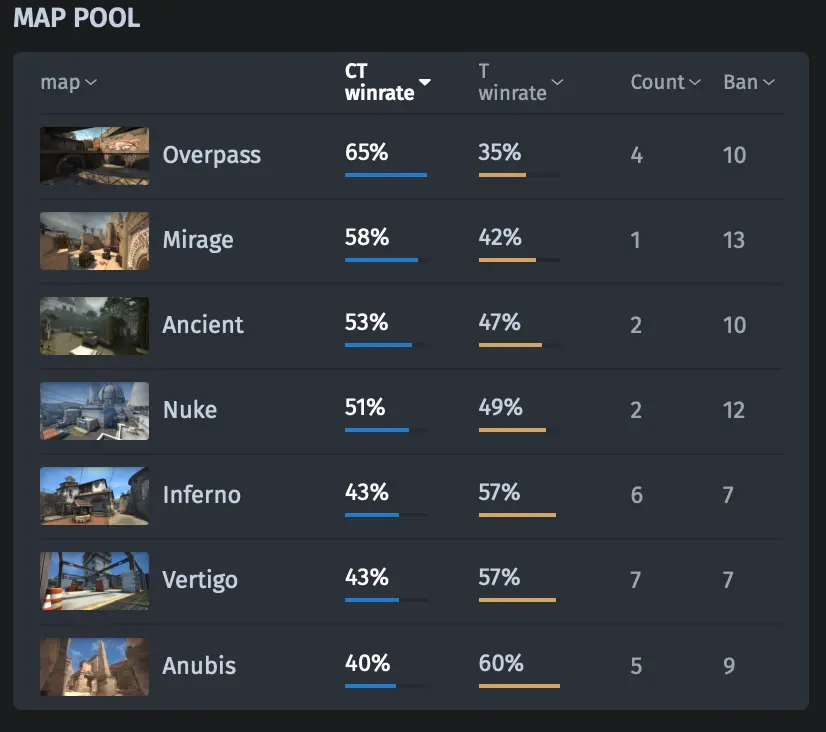Click Inferno 43% CT winrate value
This screenshot has width=826, height=732.
[367, 492]
